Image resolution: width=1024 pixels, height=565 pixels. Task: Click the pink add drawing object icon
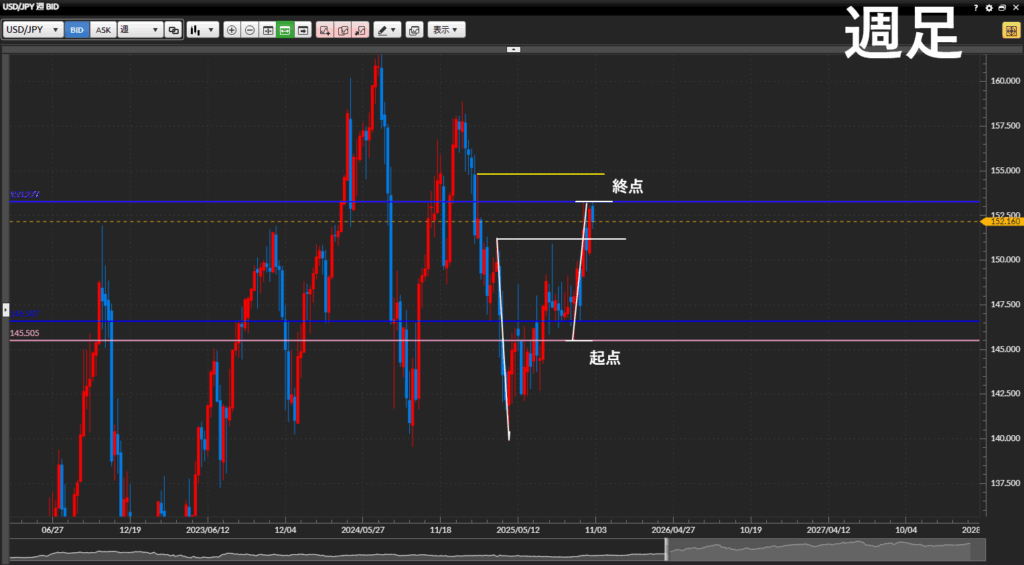pos(325,30)
